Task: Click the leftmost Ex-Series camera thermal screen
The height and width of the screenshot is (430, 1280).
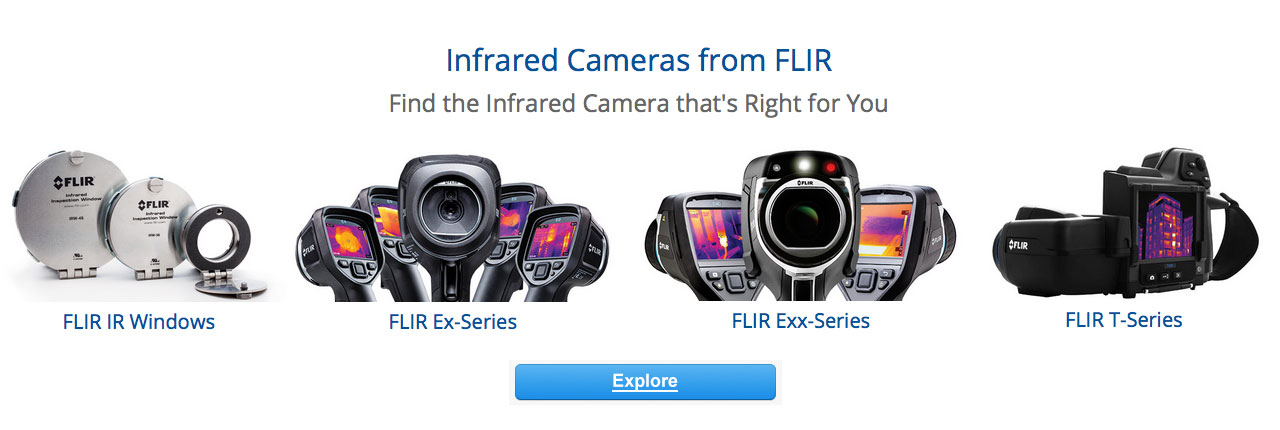Action: point(346,238)
